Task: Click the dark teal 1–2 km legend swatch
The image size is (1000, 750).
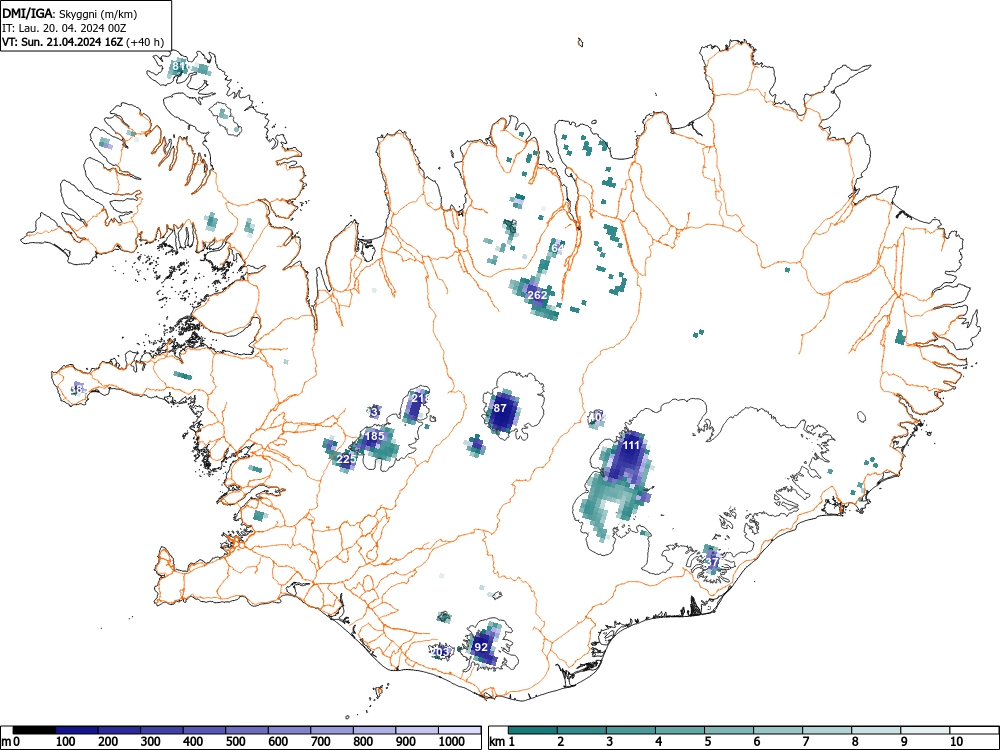Action: point(533,730)
